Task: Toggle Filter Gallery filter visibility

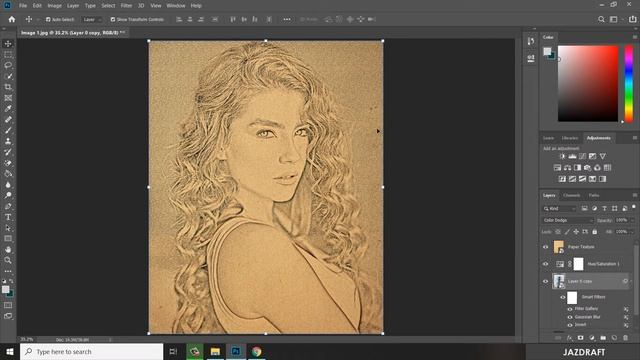Action: coord(570,309)
